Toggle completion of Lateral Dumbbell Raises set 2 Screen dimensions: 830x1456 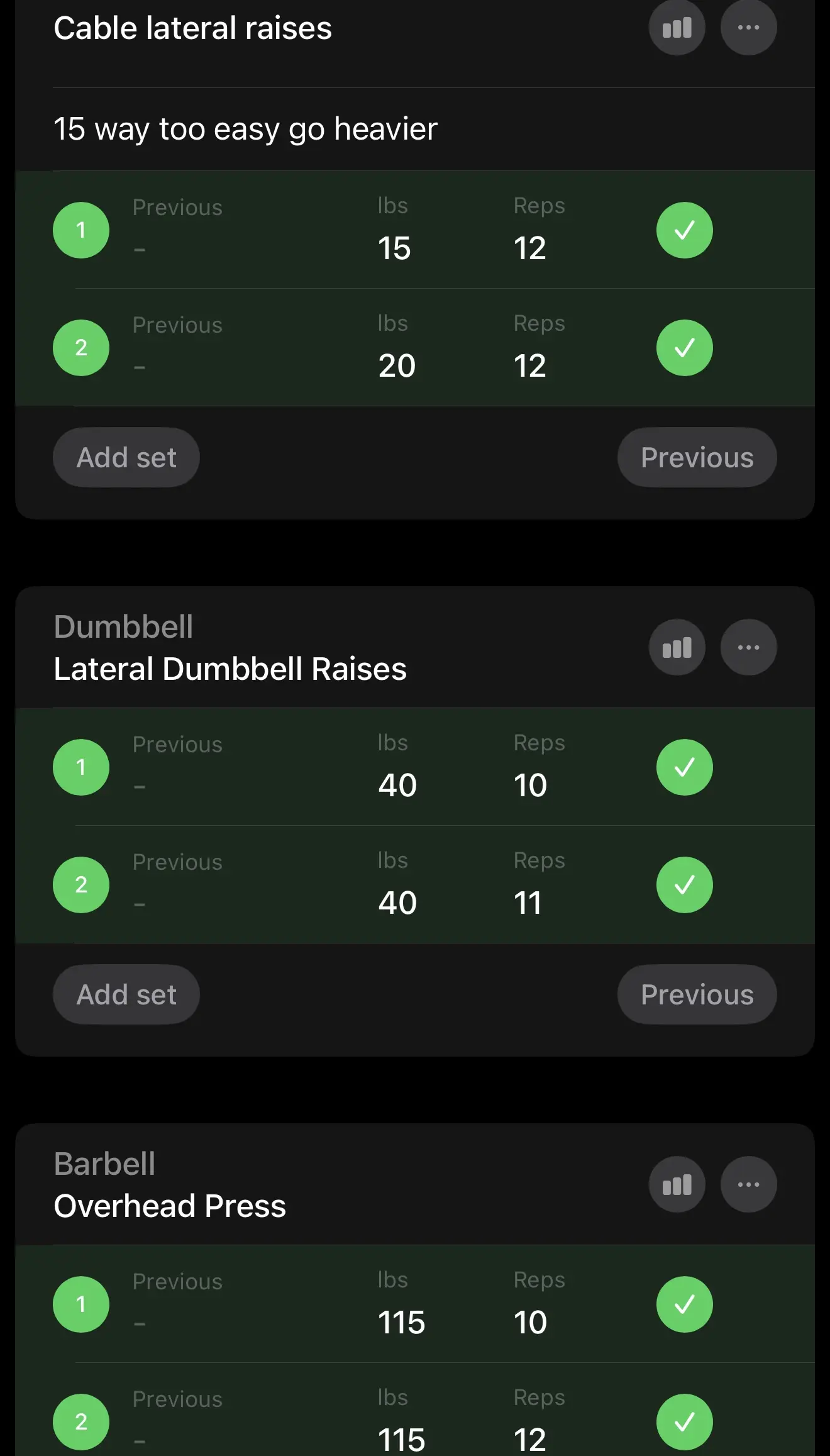click(x=684, y=885)
